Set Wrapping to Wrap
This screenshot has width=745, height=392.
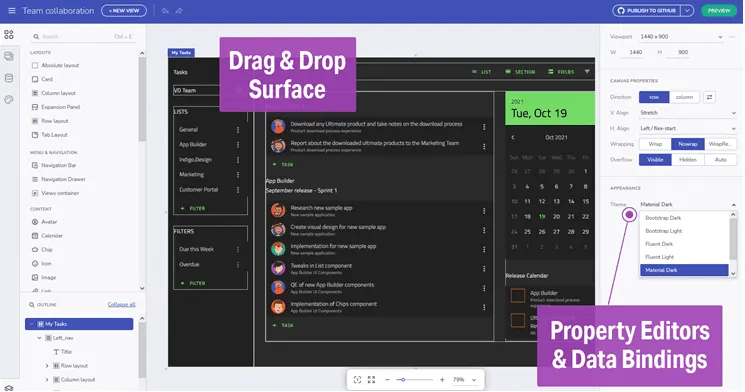coord(655,144)
